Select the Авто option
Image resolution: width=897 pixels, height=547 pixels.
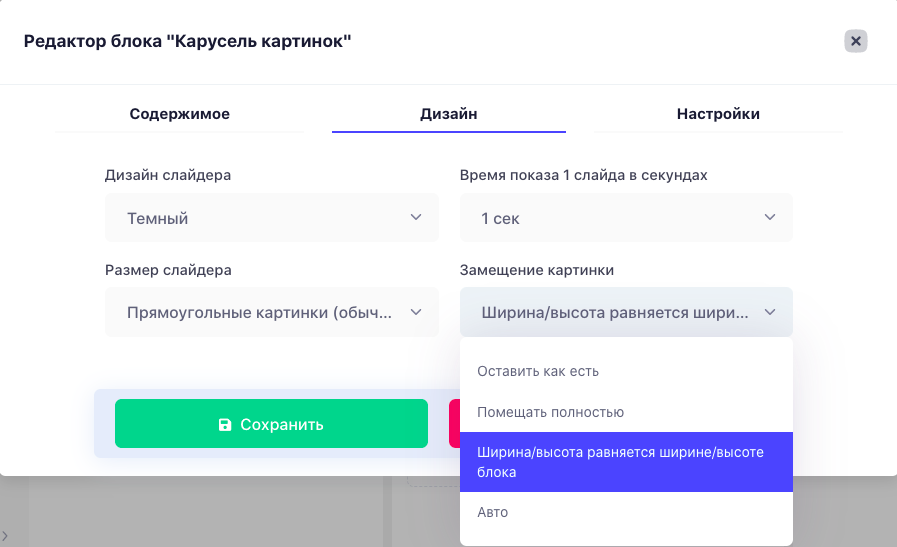(x=626, y=512)
